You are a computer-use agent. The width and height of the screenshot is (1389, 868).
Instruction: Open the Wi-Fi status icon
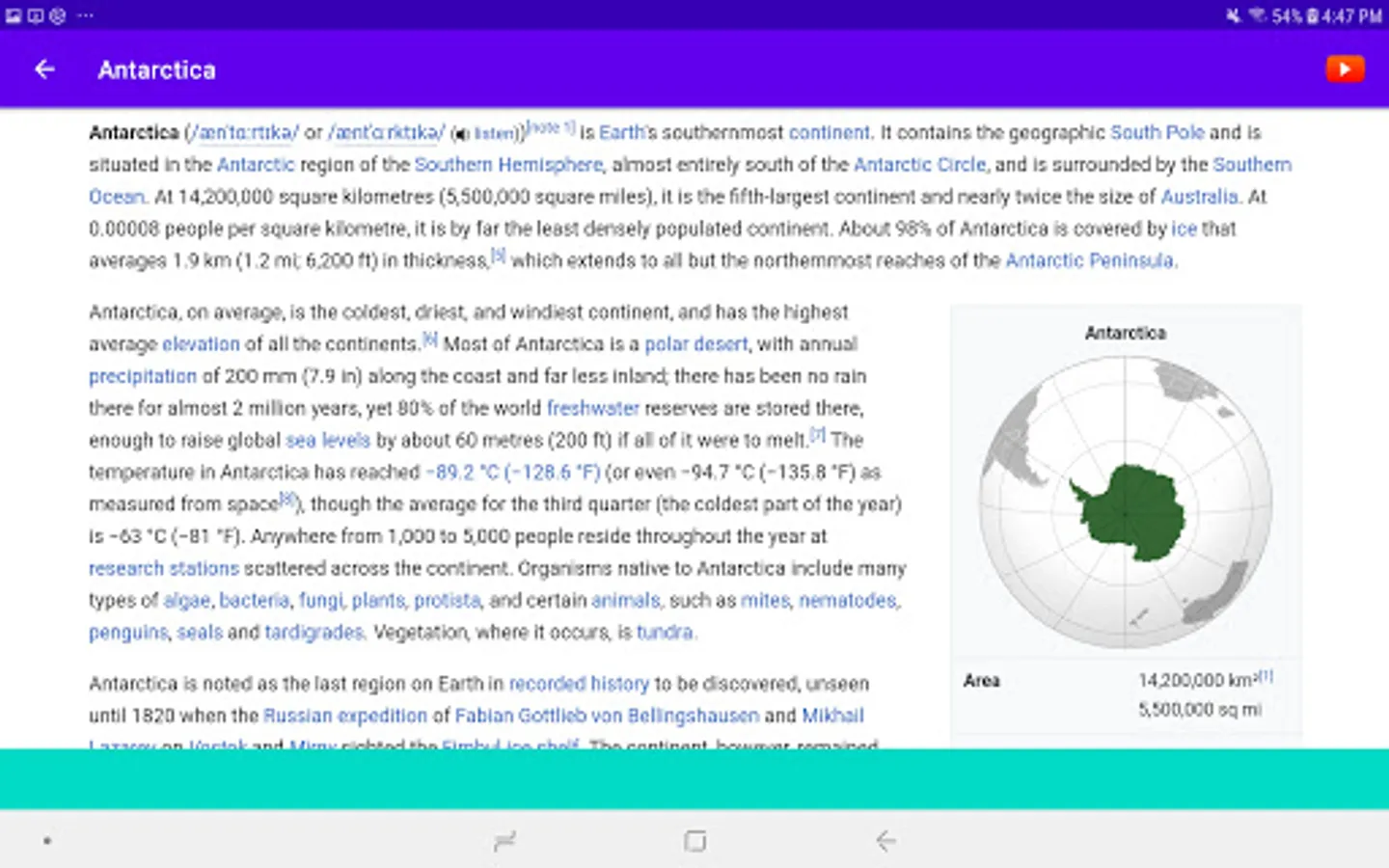(1258, 15)
